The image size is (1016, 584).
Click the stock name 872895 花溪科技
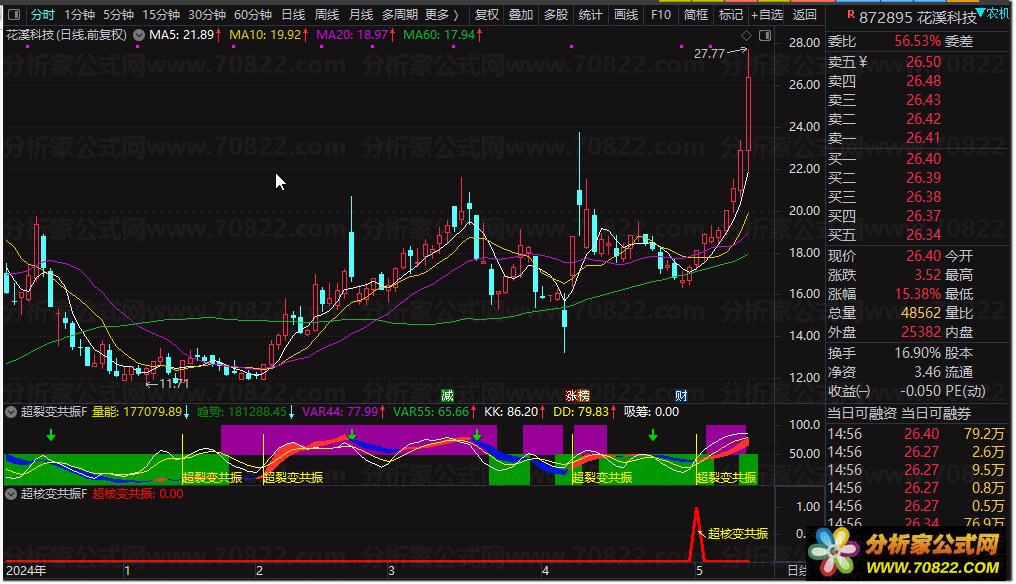[x=918, y=18]
